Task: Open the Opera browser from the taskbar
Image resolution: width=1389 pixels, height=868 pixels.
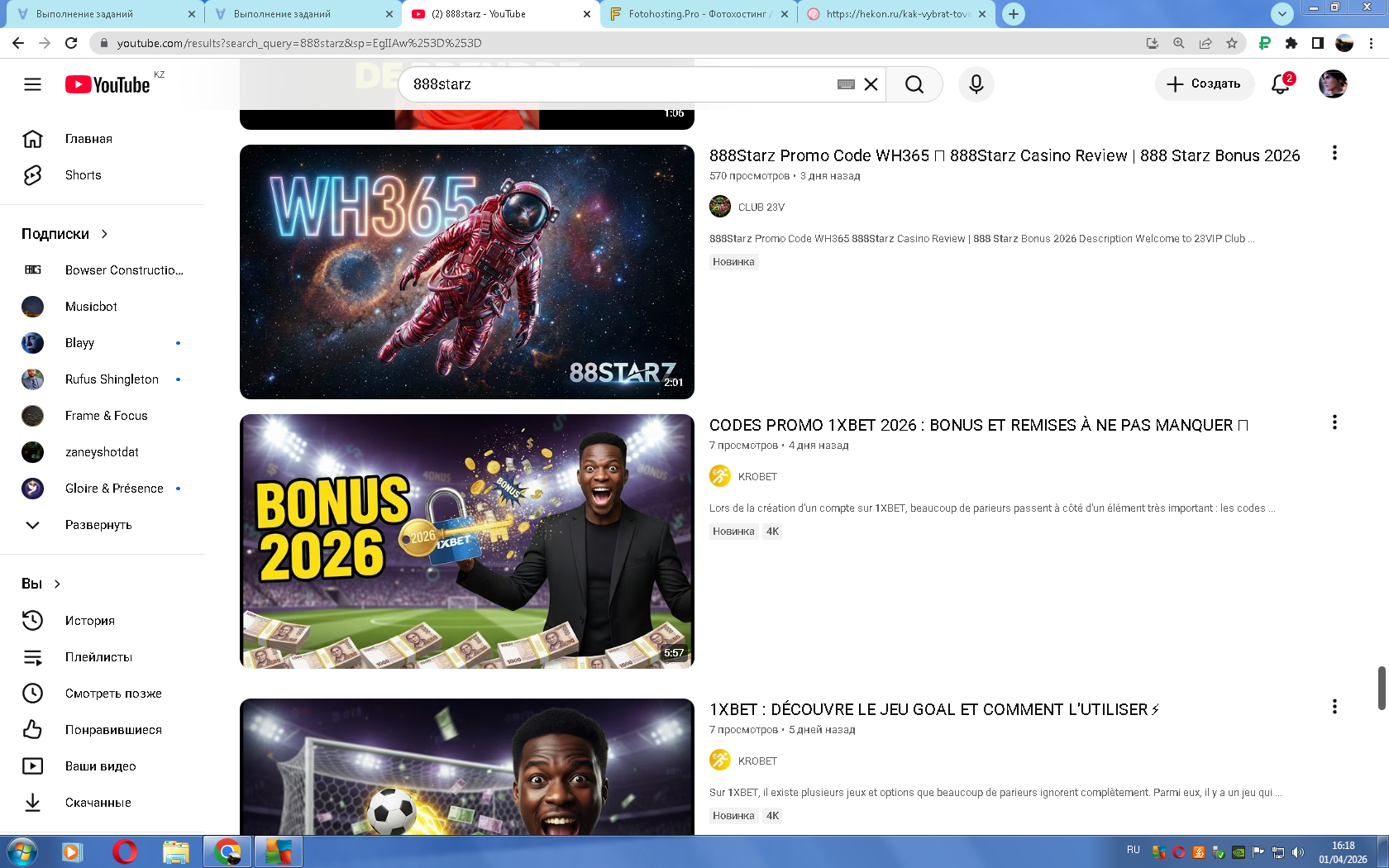Action: tap(124, 851)
